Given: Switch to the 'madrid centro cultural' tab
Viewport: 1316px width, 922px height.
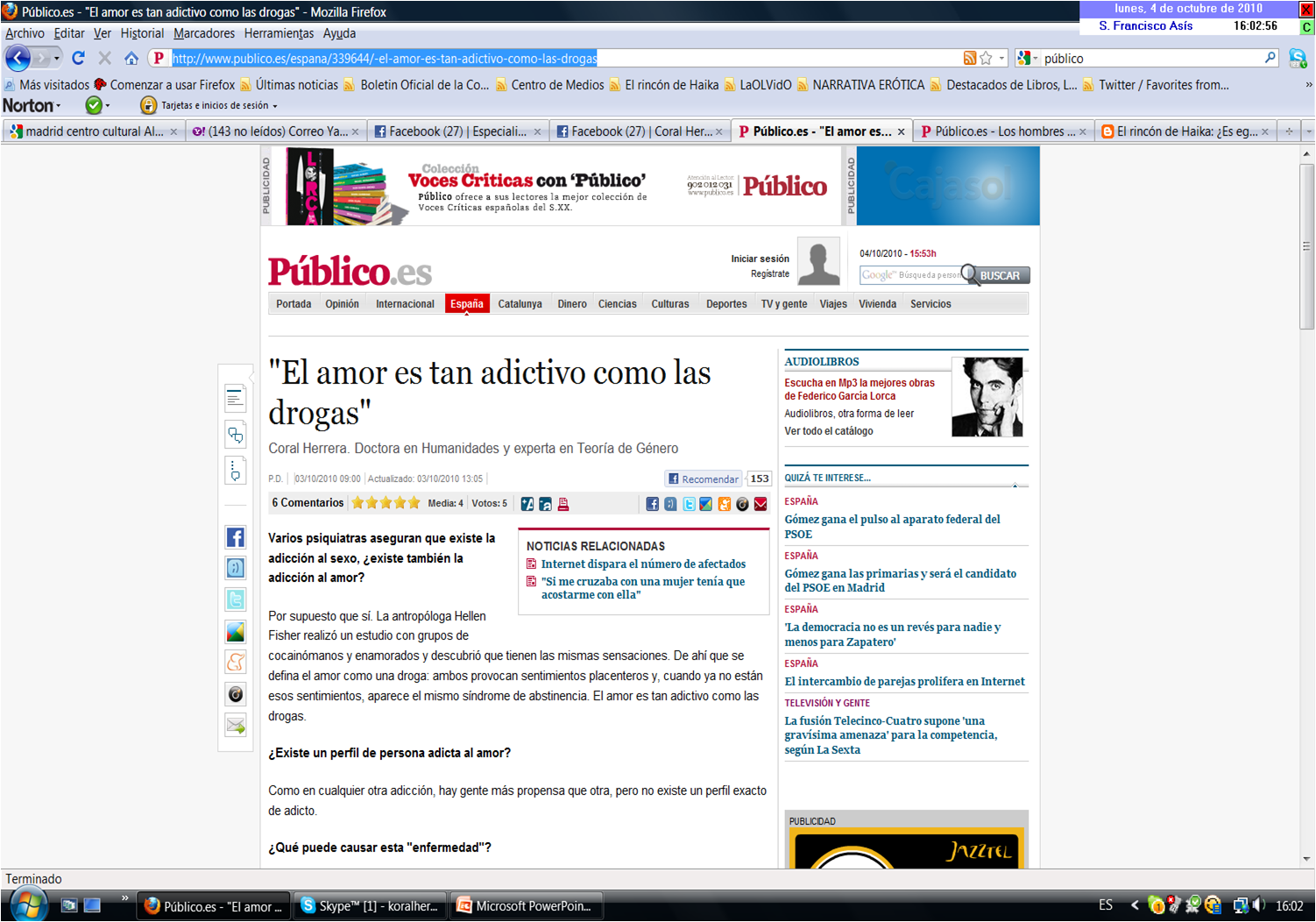Looking at the screenshot, I should point(93,131).
